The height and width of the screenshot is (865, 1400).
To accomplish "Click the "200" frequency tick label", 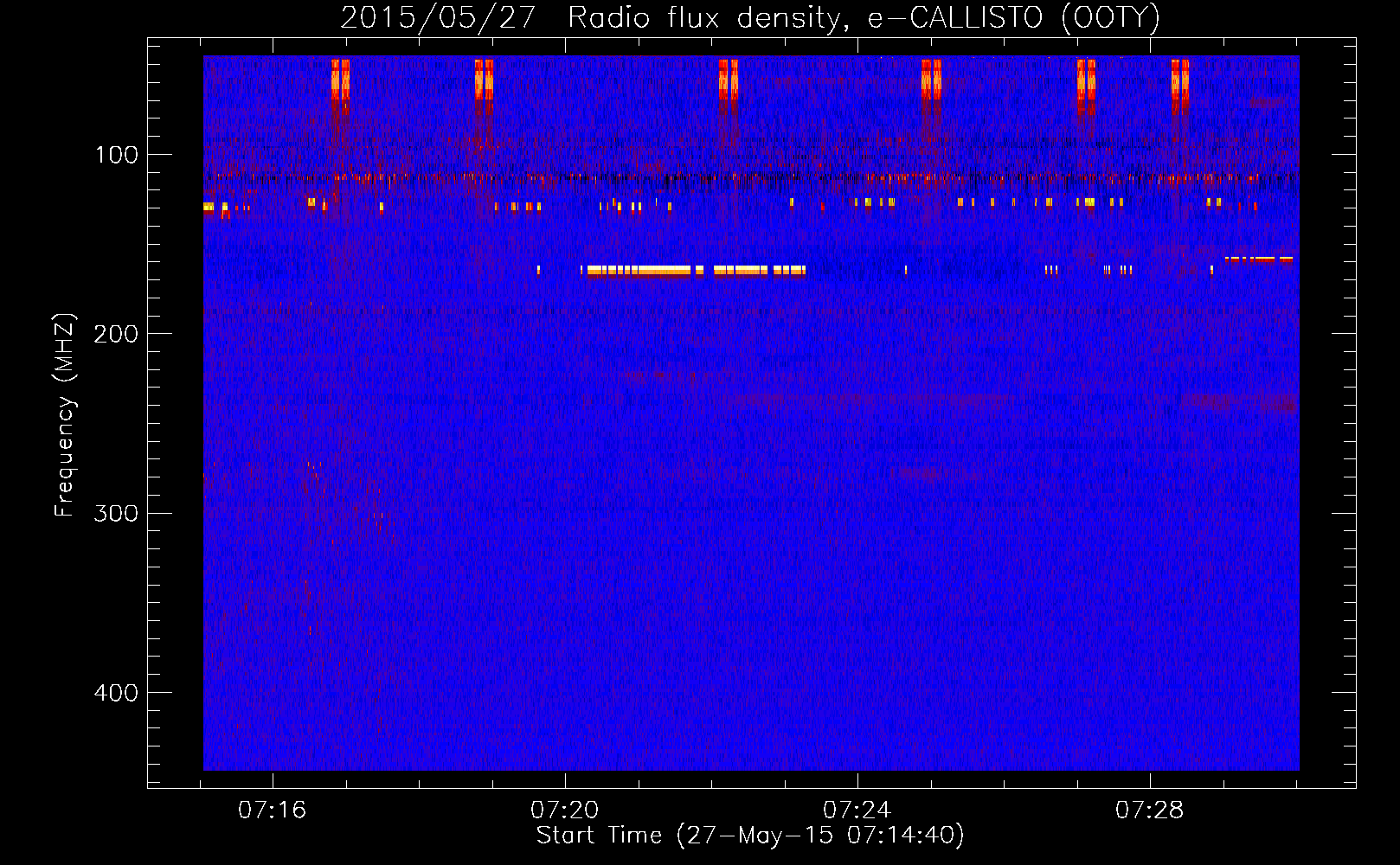I will point(117,334).
